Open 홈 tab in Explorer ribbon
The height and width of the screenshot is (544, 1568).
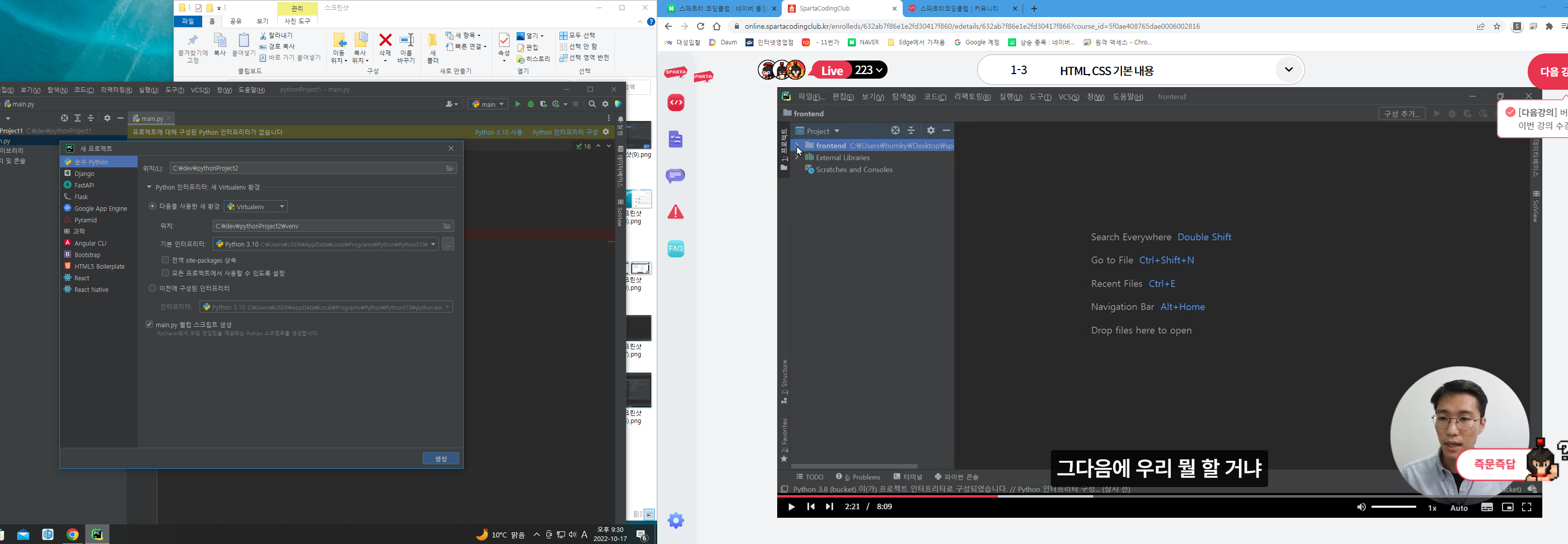point(212,21)
